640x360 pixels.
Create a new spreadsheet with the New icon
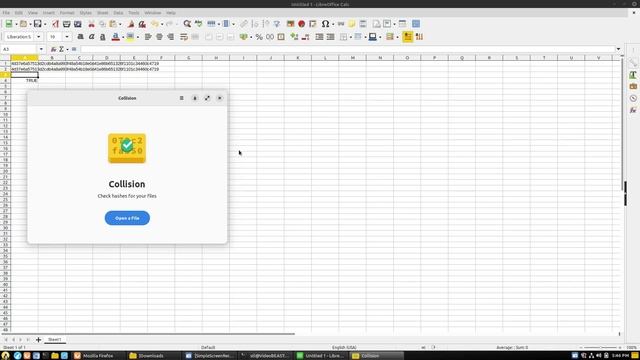coord(9,24)
